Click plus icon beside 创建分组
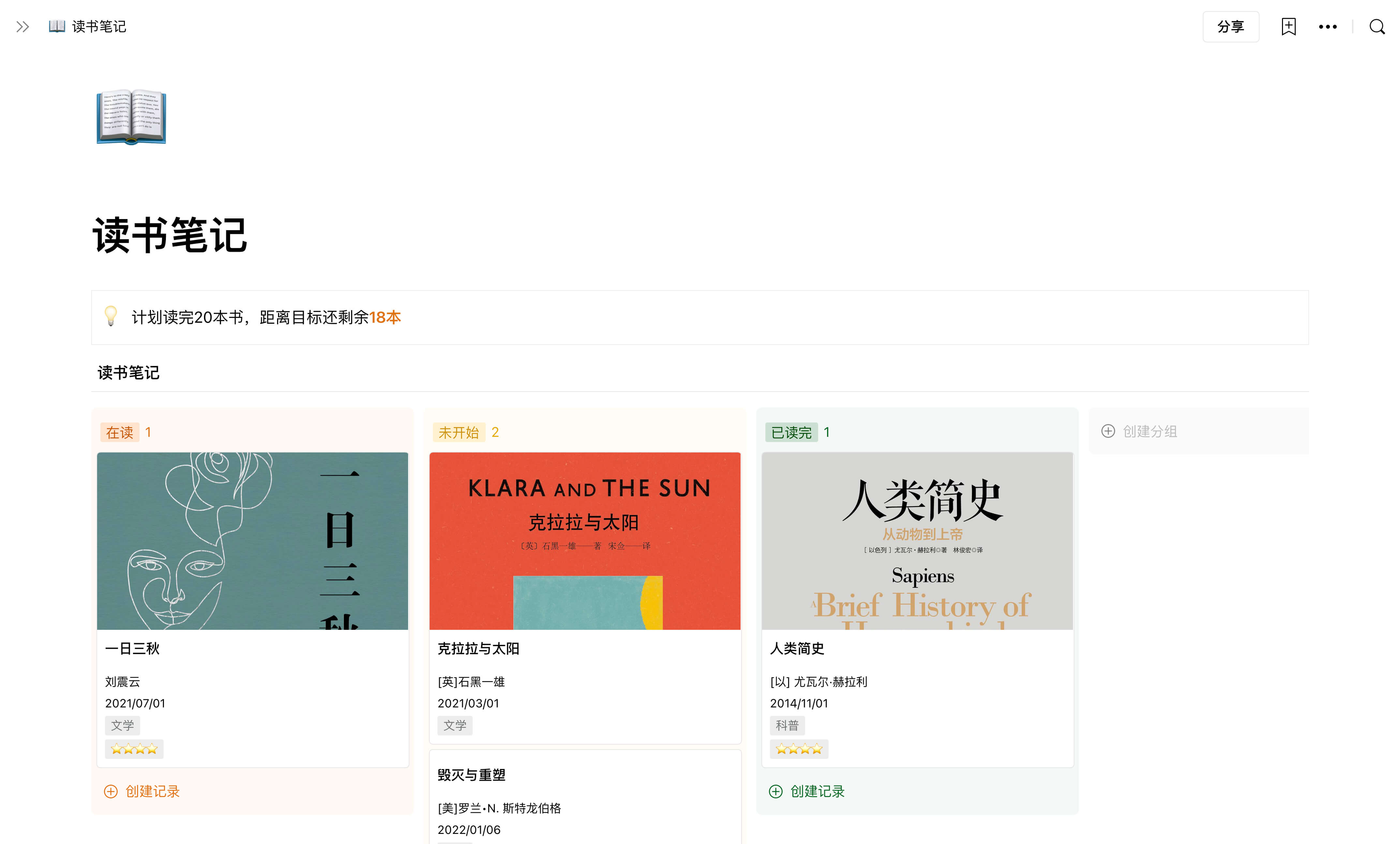 pyautogui.click(x=1107, y=431)
